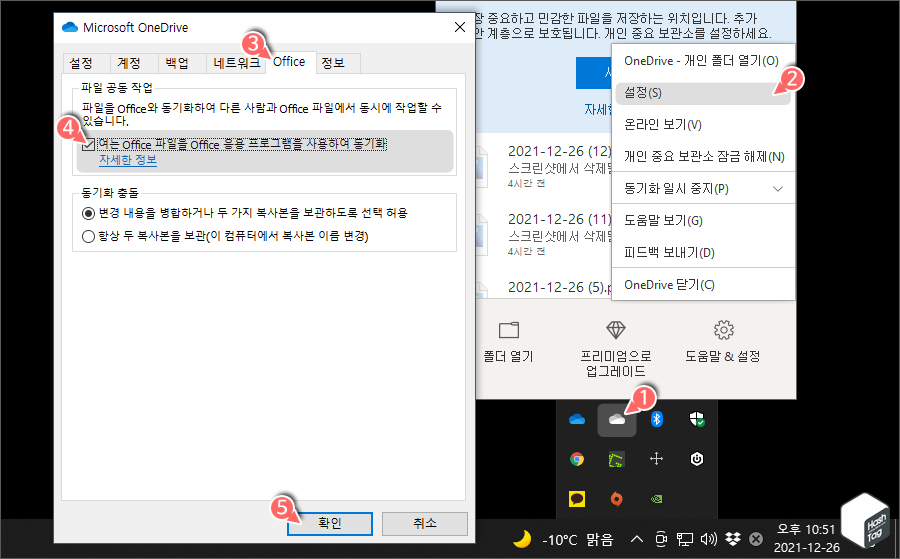Viewport: 900px width, 559px height.
Task: Click the grey circled X taskbar icon
Action: 757,539
